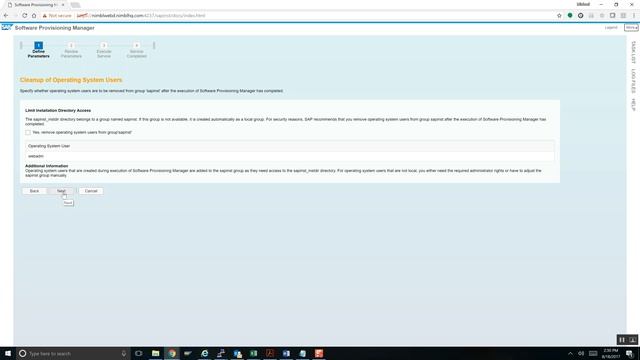
Task: Click the Back button
Action: pos(34,191)
